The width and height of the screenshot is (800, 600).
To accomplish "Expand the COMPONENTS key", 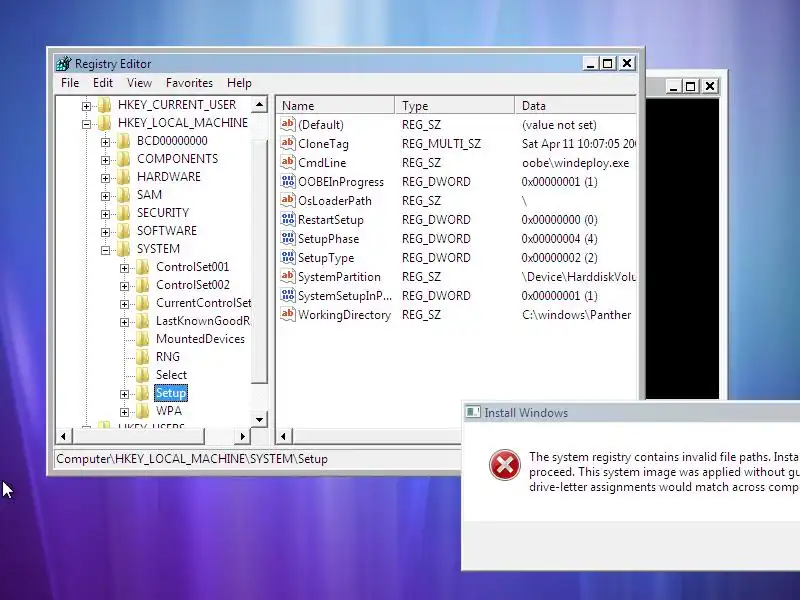I will click(x=105, y=160).
